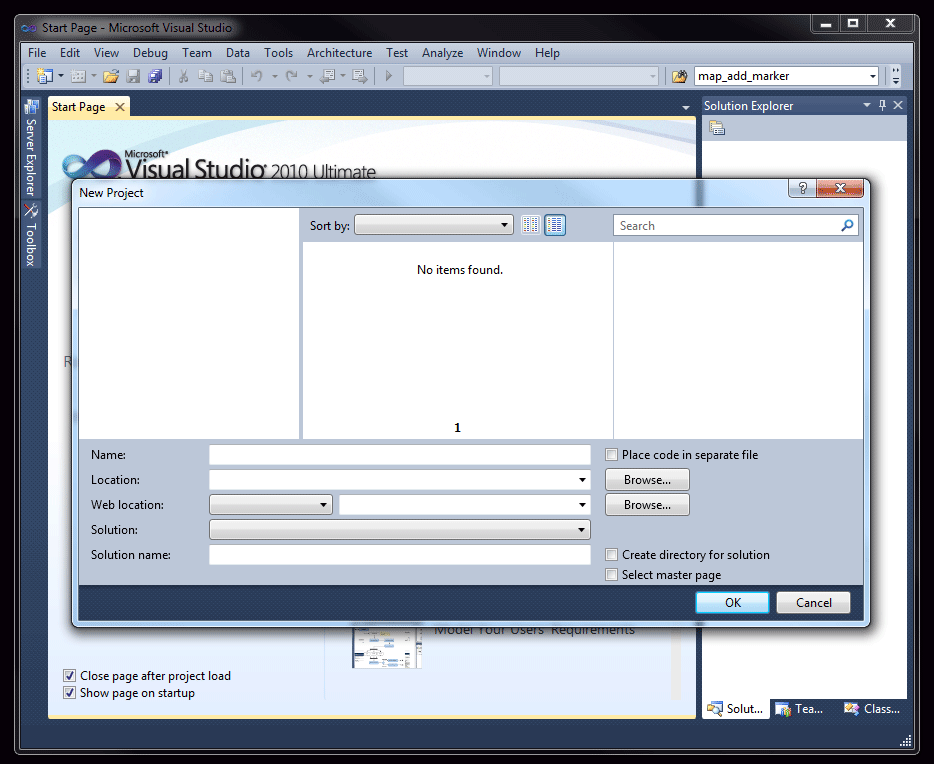
Task: Click the Browse button next to Location
Action: [x=646, y=479]
